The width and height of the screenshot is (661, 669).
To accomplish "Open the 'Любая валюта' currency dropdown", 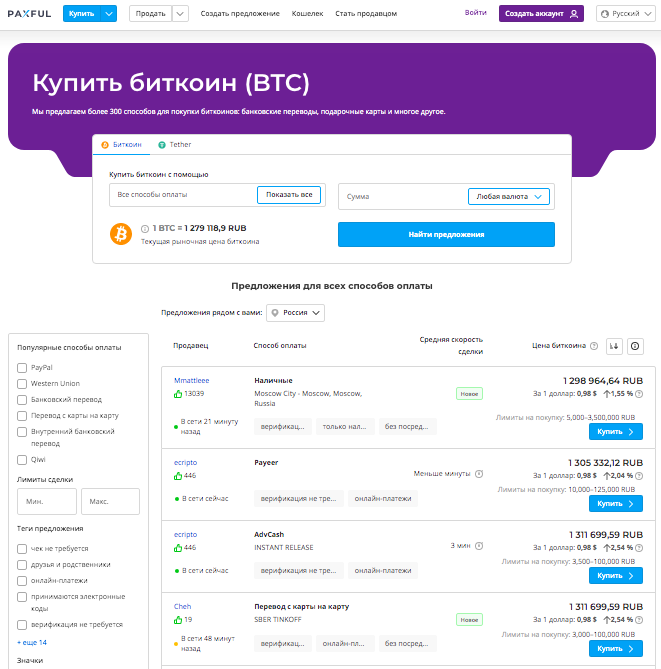I will 509,197.
